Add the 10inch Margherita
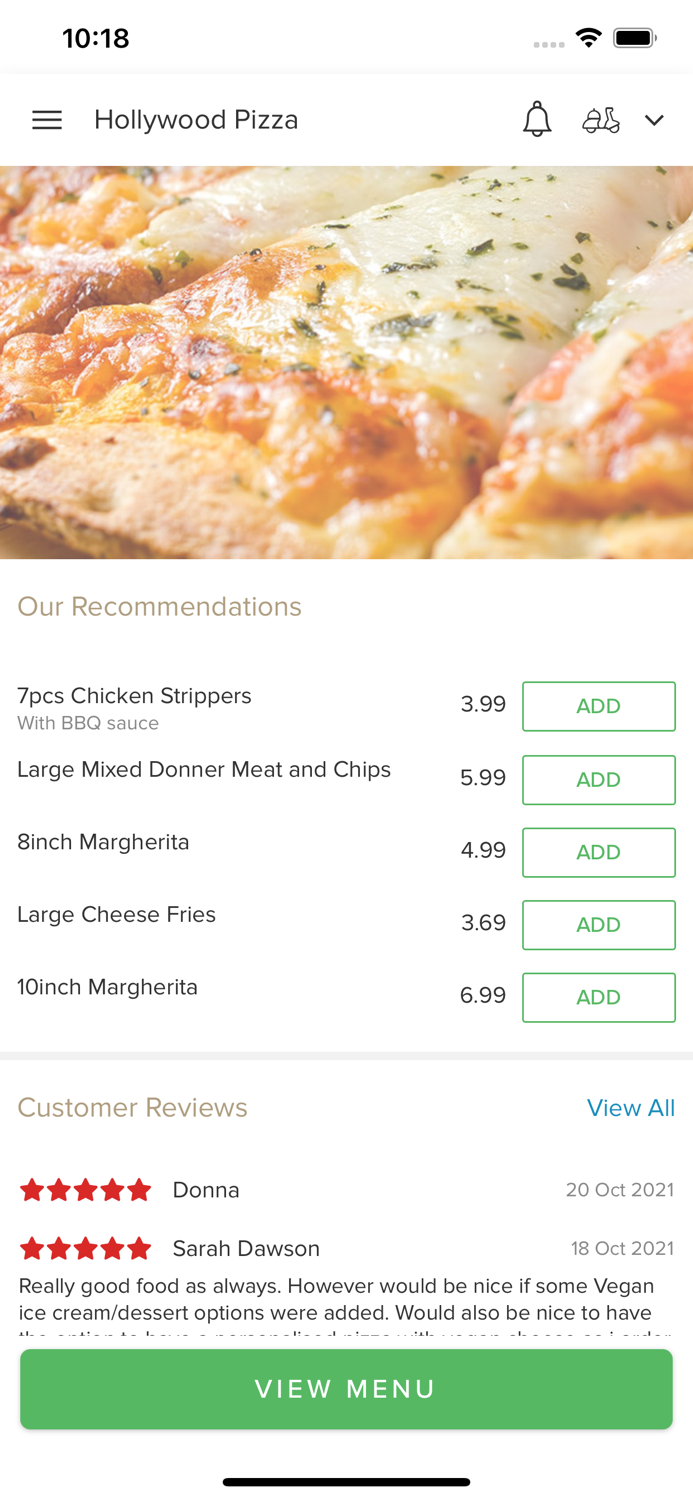Screen dimensions: 693x1500 coord(598,997)
